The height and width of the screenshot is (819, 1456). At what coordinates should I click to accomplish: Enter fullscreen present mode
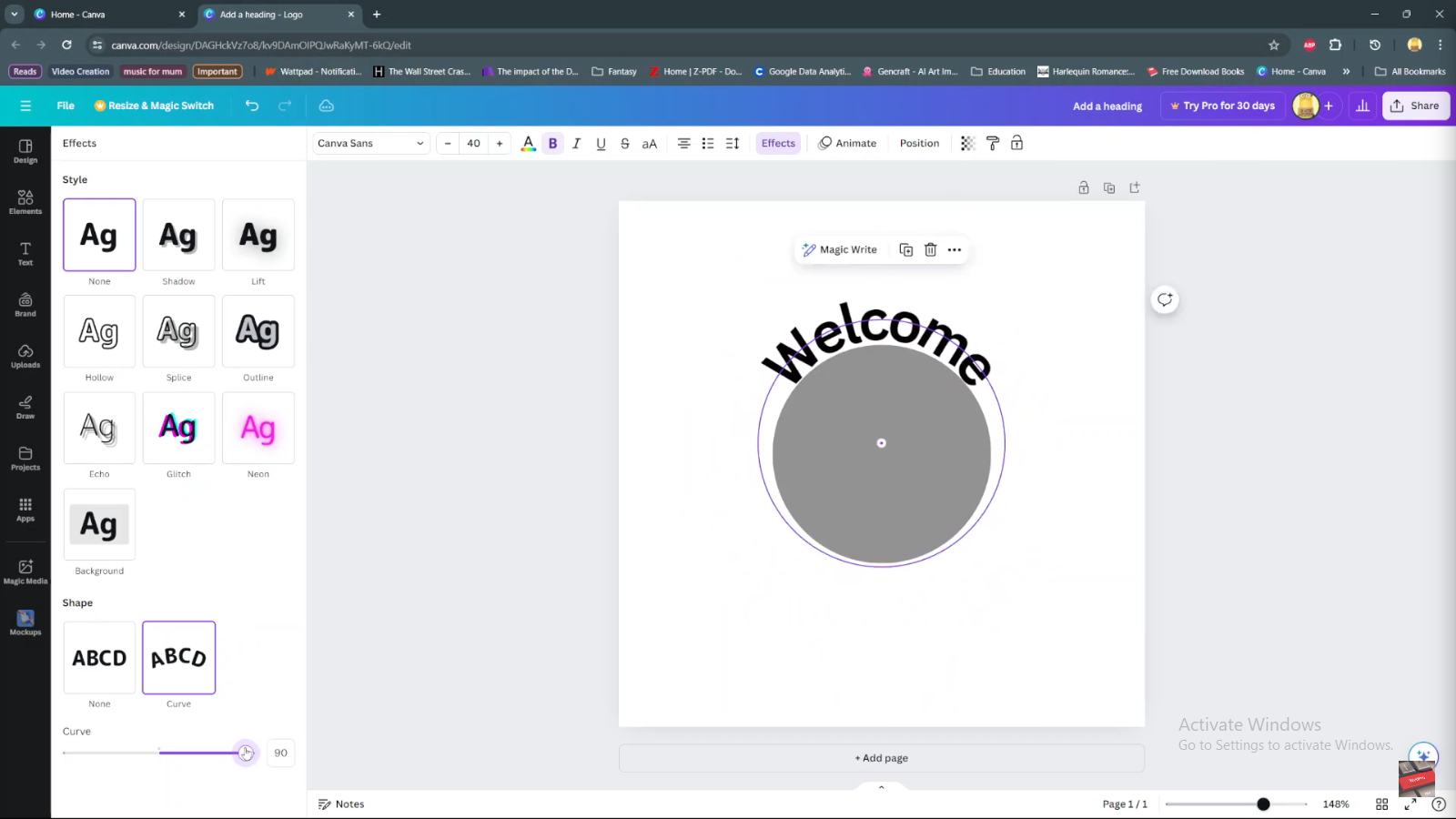click(x=1410, y=804)
